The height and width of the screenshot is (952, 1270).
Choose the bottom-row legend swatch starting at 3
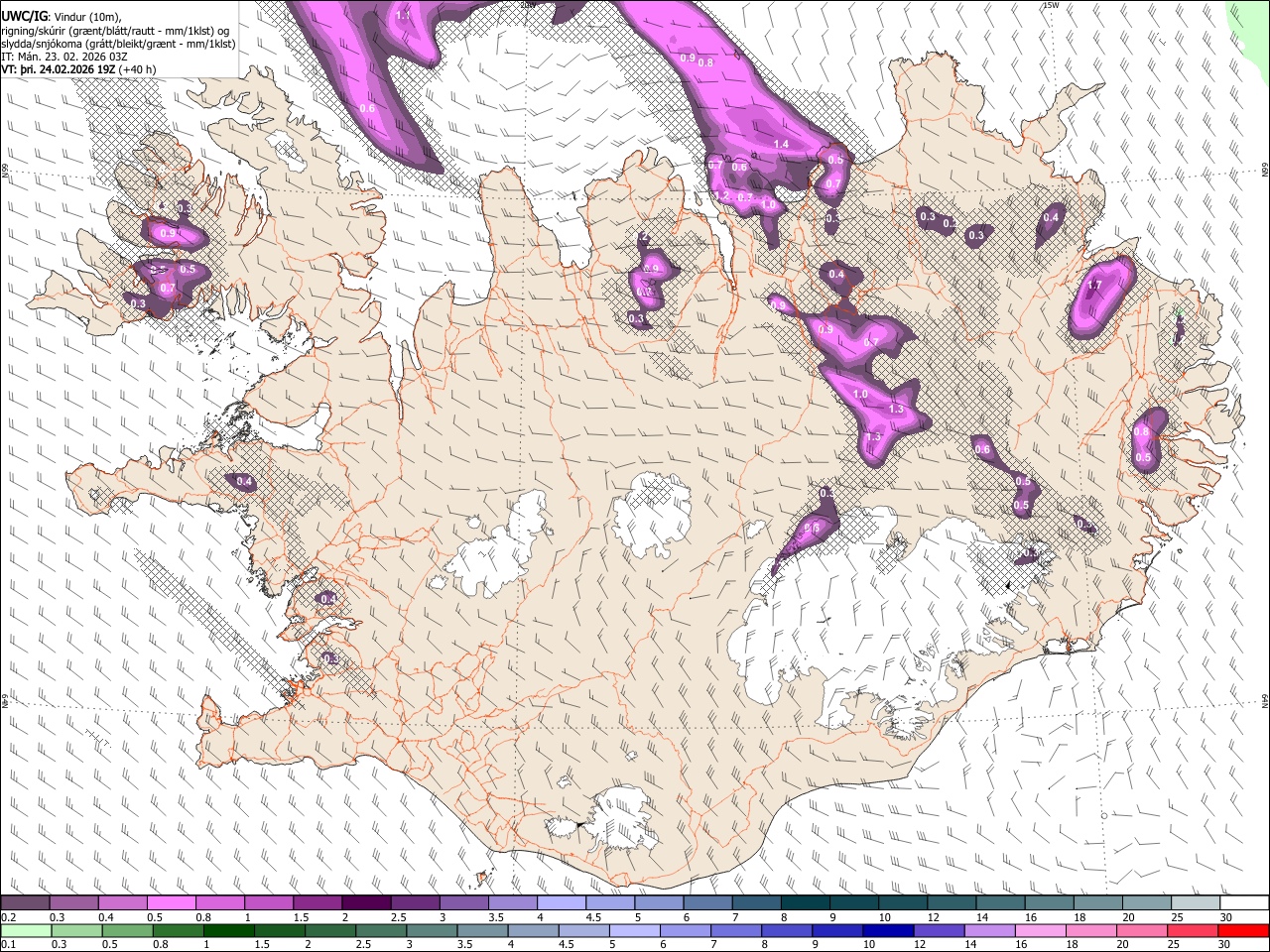coord(432,930)
